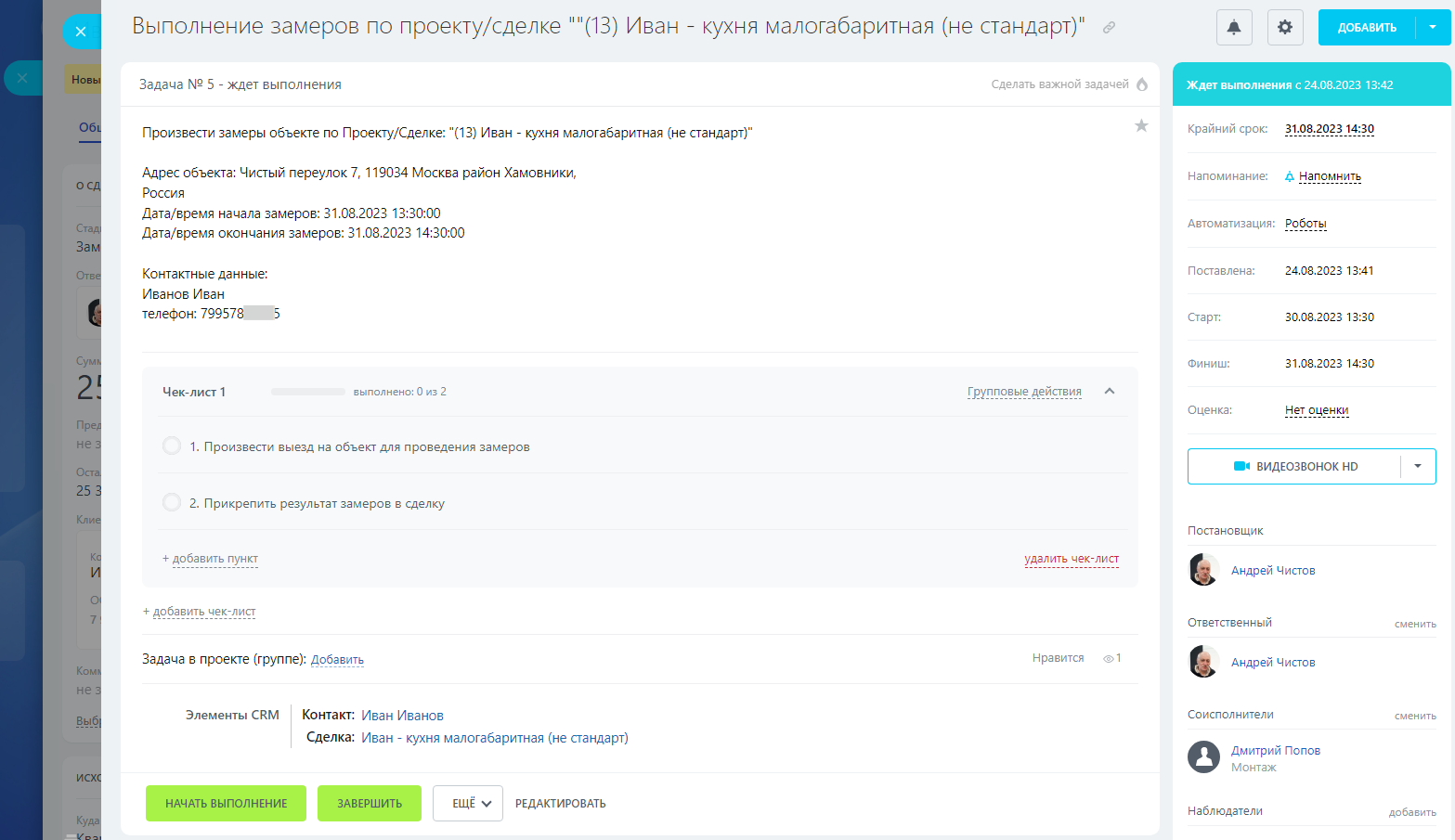Viewport: 1455px width, 840px height.
Task: Check item 2 about attaching measurement results
Action: pos(172,503)
